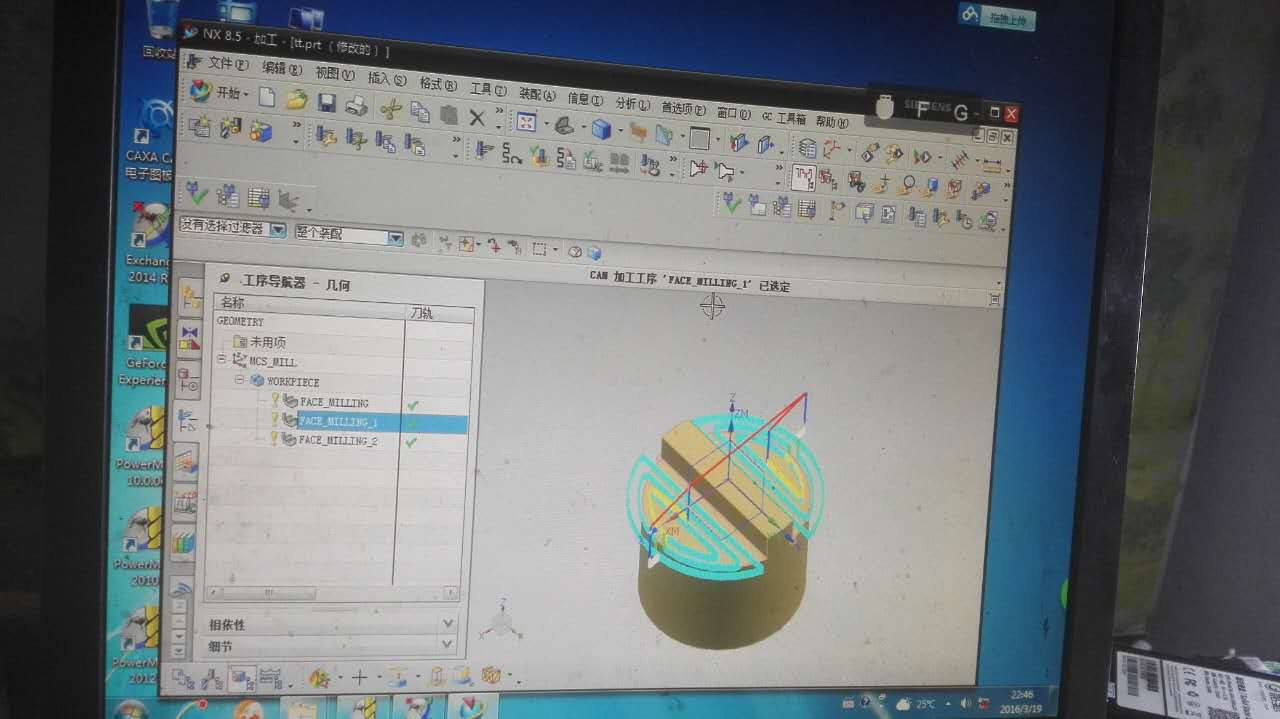Click the highlighted tool path display icon
Screen dimensions: 1280x719
(804, 178)
